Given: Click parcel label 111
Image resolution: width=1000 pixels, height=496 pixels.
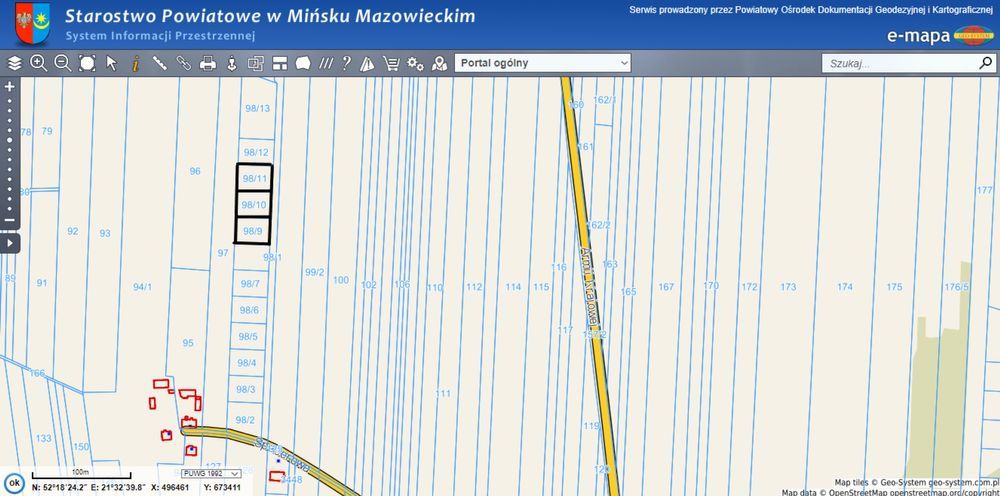Looking at the screenshot, I should pyautogui.click(x=443, y=394).
